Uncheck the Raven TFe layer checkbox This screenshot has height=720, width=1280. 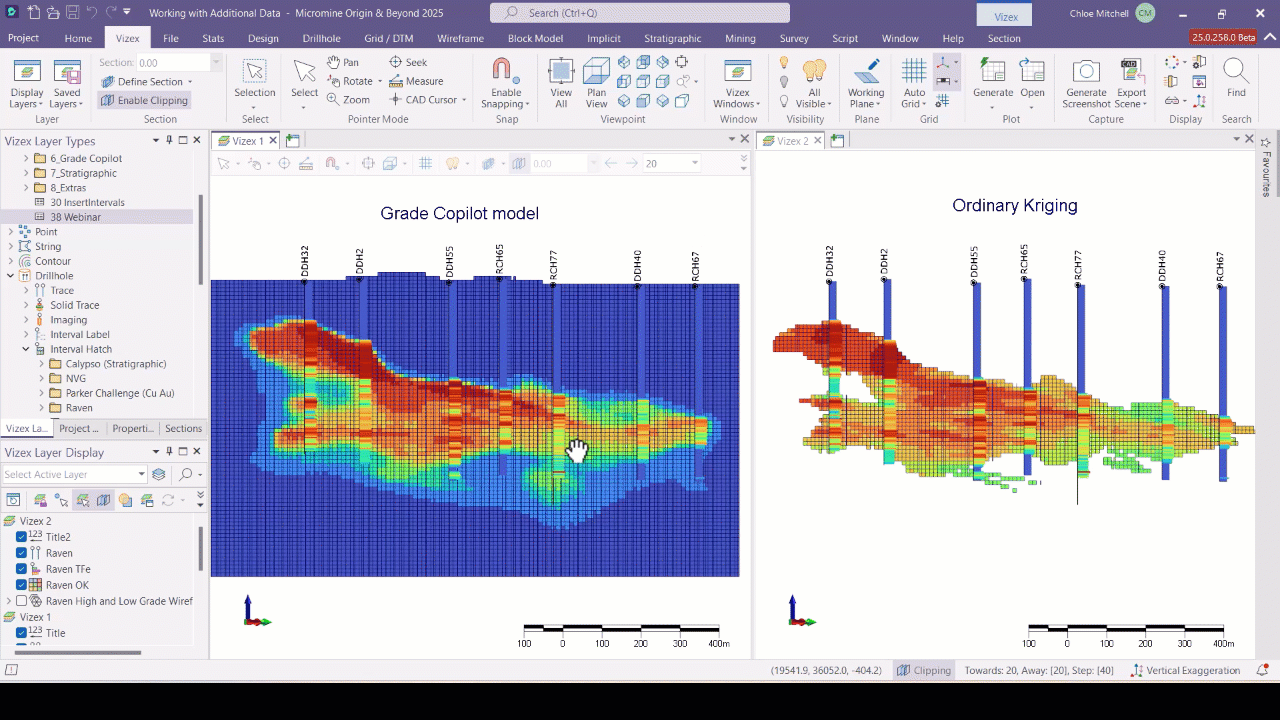[21, 569]
